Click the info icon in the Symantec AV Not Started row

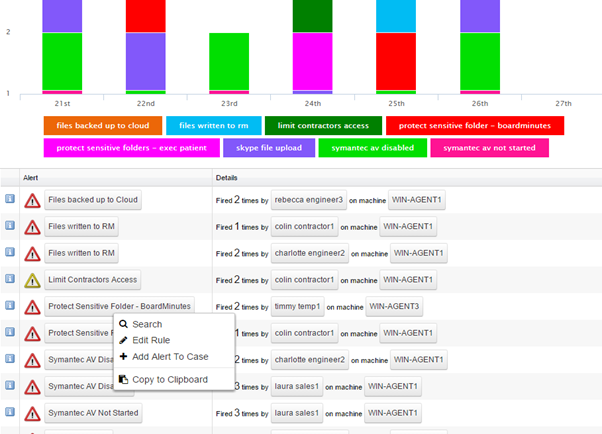9,411
